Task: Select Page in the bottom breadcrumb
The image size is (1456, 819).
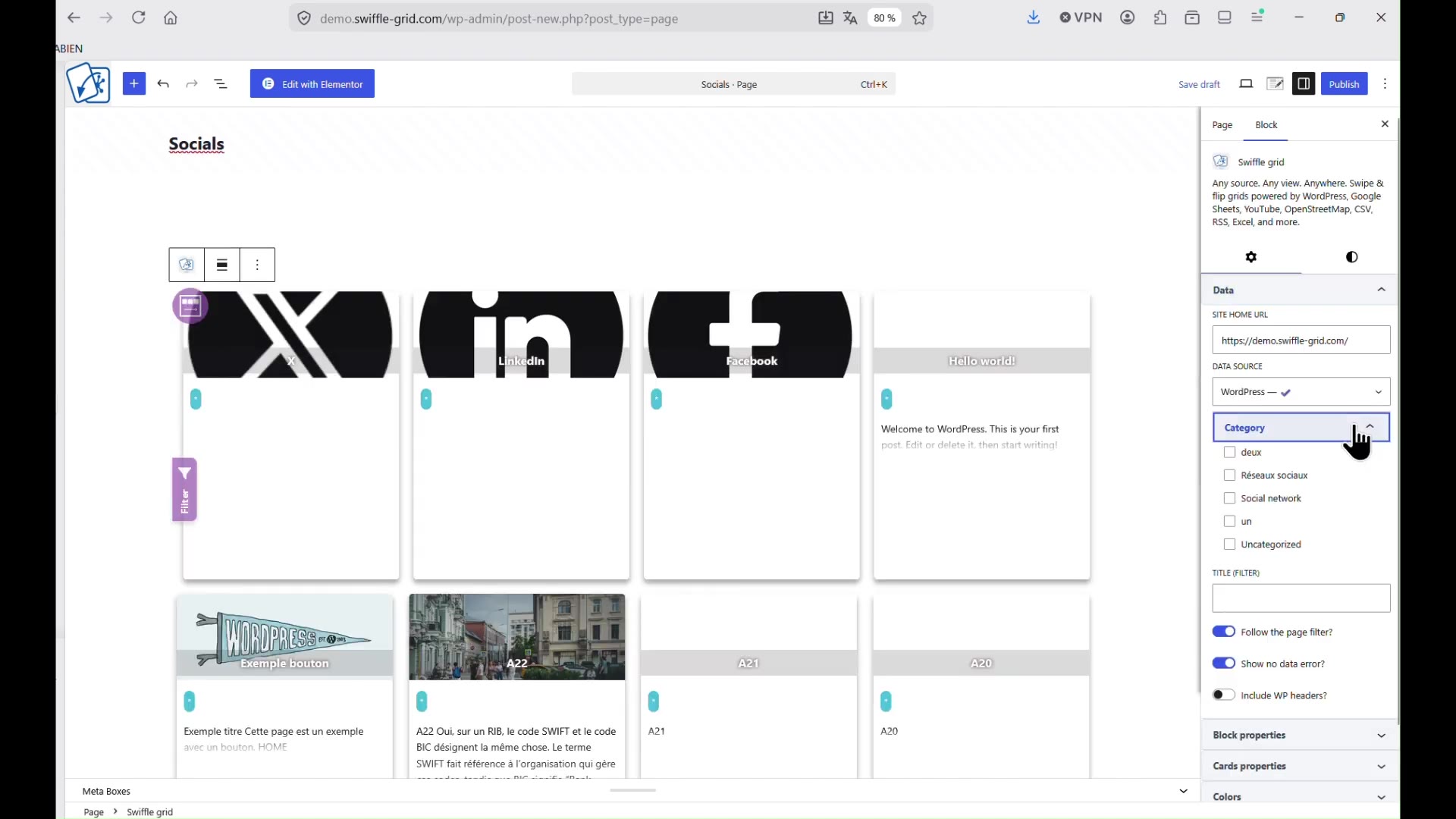Action: 94,812
